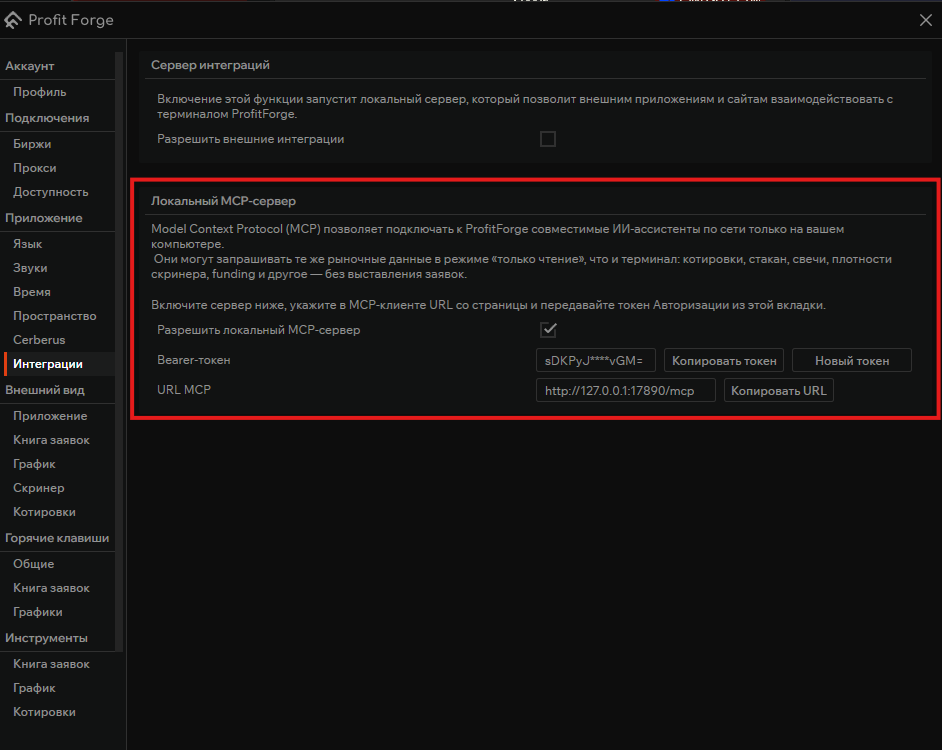Open the Время settings
This screenshot has height=750, width=942.
(32, 292)
